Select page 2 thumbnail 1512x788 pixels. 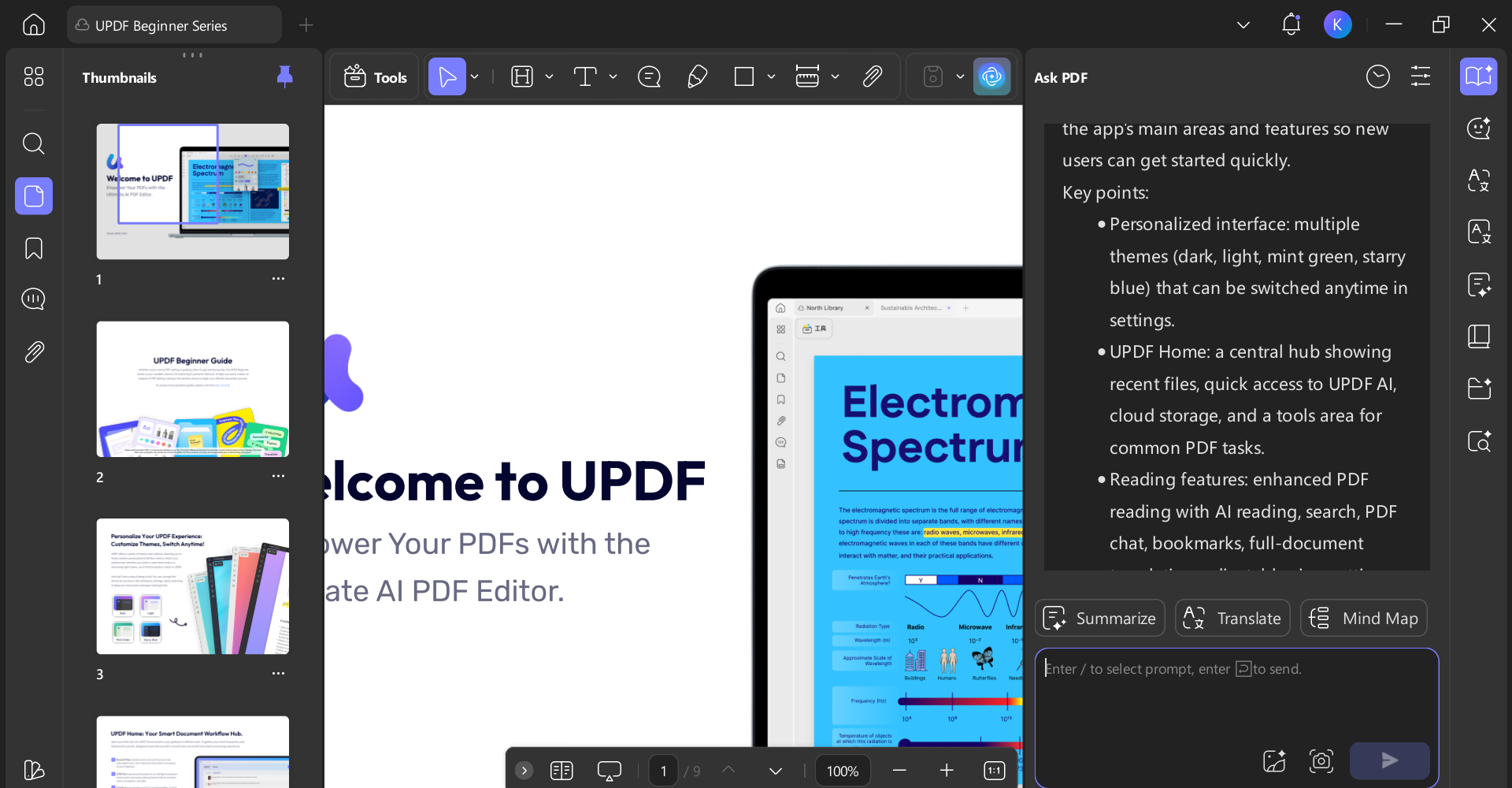pyautogui.click(x=192, y=388)
